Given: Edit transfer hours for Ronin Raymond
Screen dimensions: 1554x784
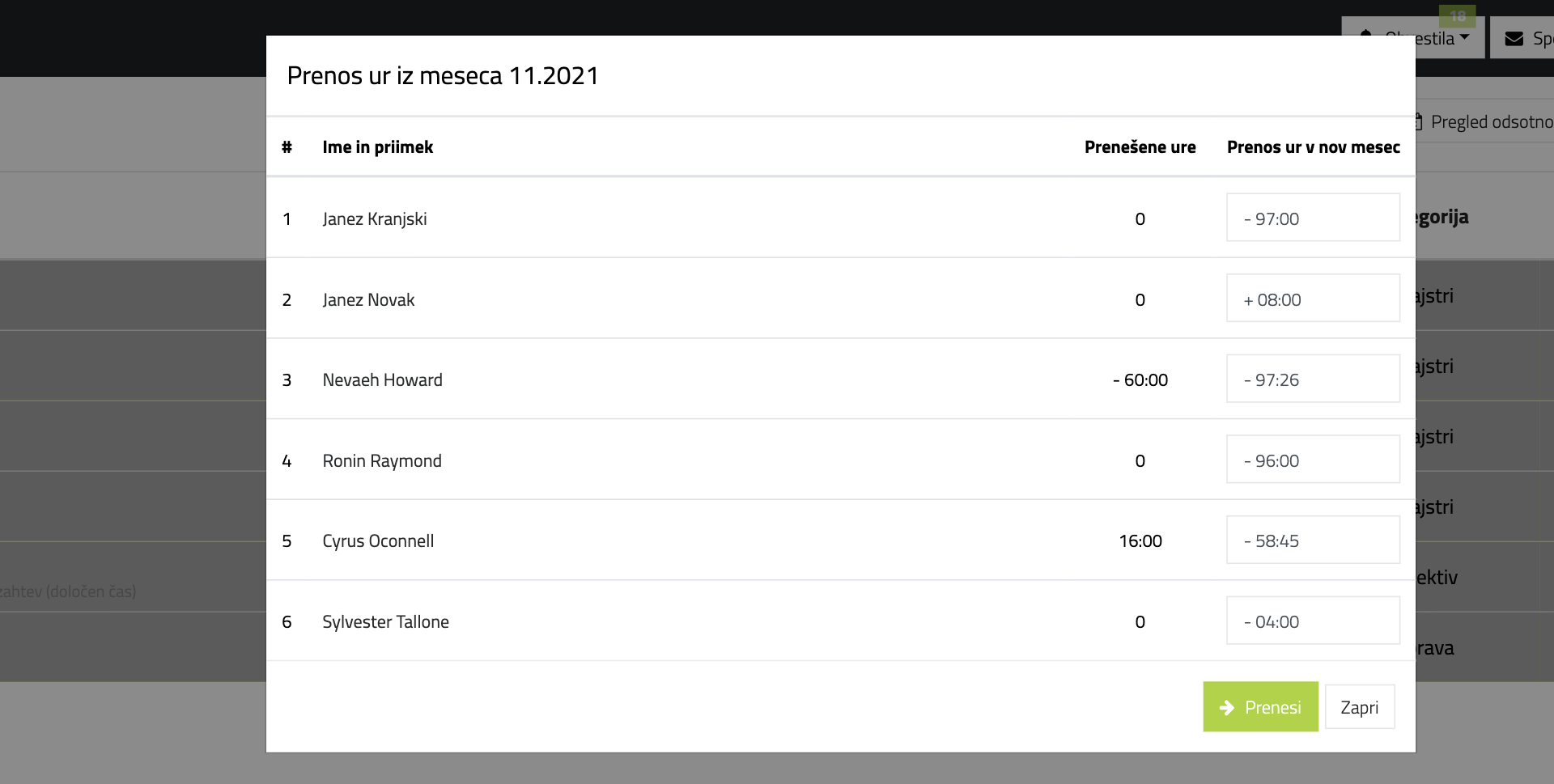Looking at the screenshot, I should (x=1313, y=460).
